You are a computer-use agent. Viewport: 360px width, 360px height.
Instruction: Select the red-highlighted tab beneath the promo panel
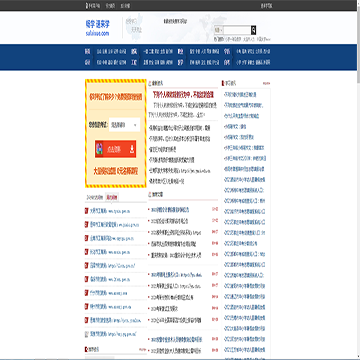[112, 197]
